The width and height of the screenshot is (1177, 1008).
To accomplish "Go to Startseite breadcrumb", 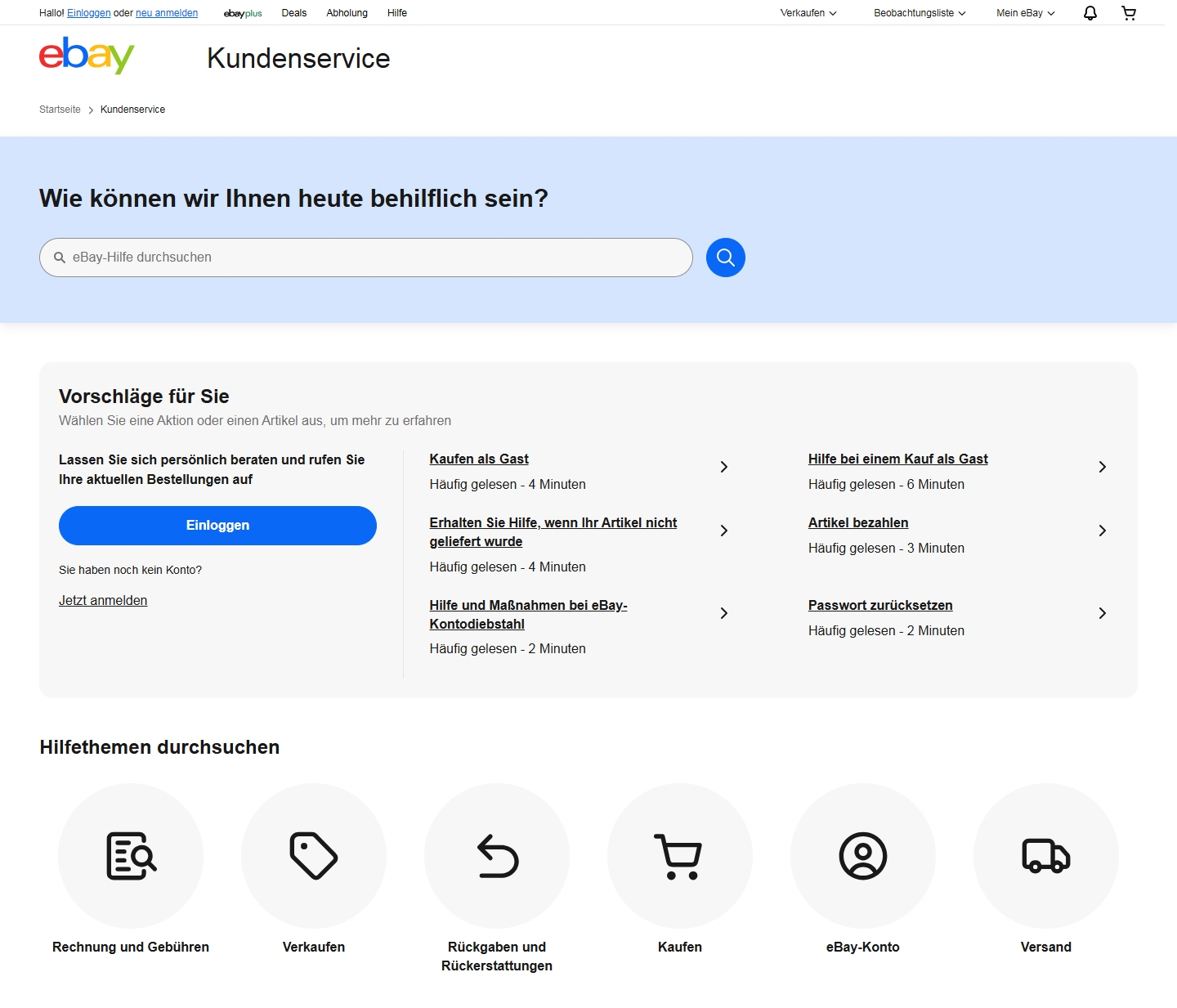I will [60, 110].
